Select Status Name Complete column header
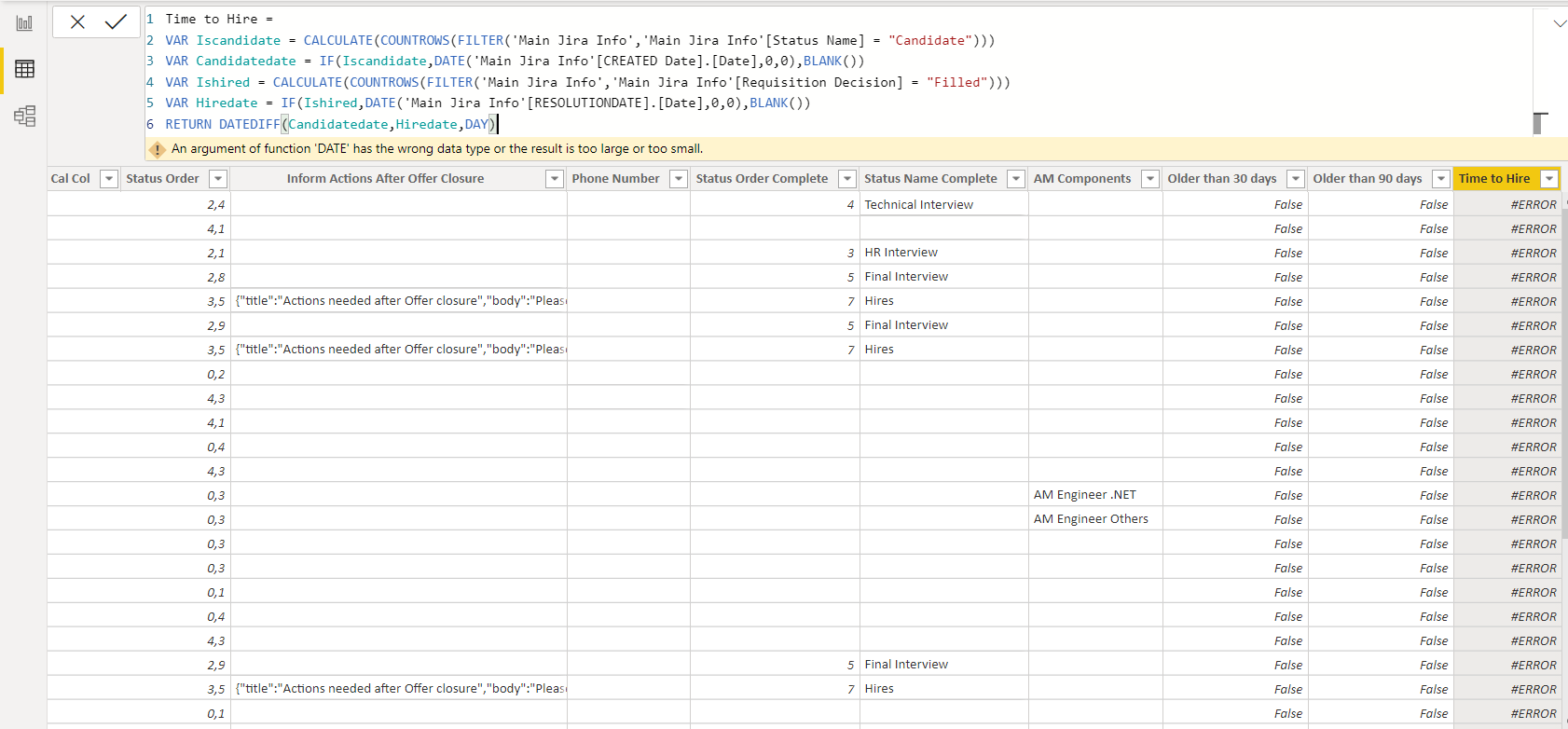 tap(930, 179)
